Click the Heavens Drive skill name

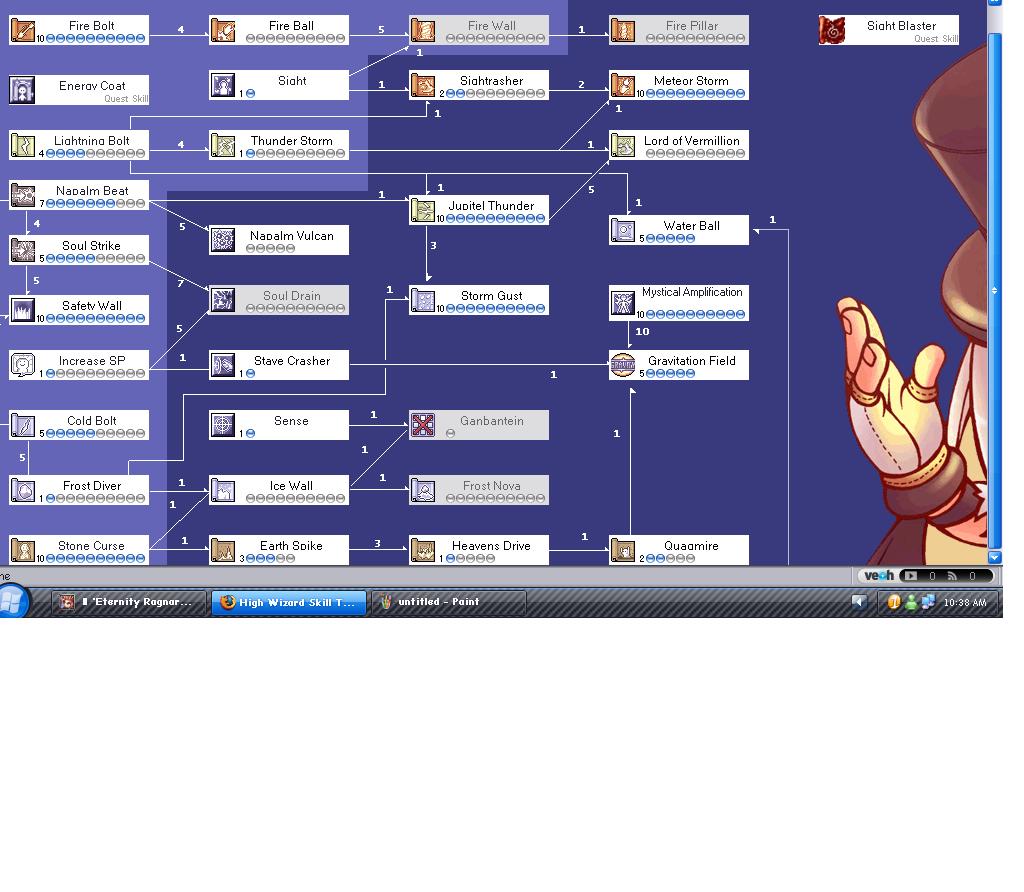(x=491, y=545)
